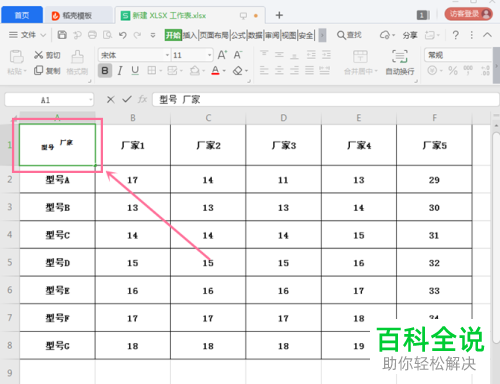Switch to the 首页 home tab
Screen dimensions: 500x384
tap(22, 15)
